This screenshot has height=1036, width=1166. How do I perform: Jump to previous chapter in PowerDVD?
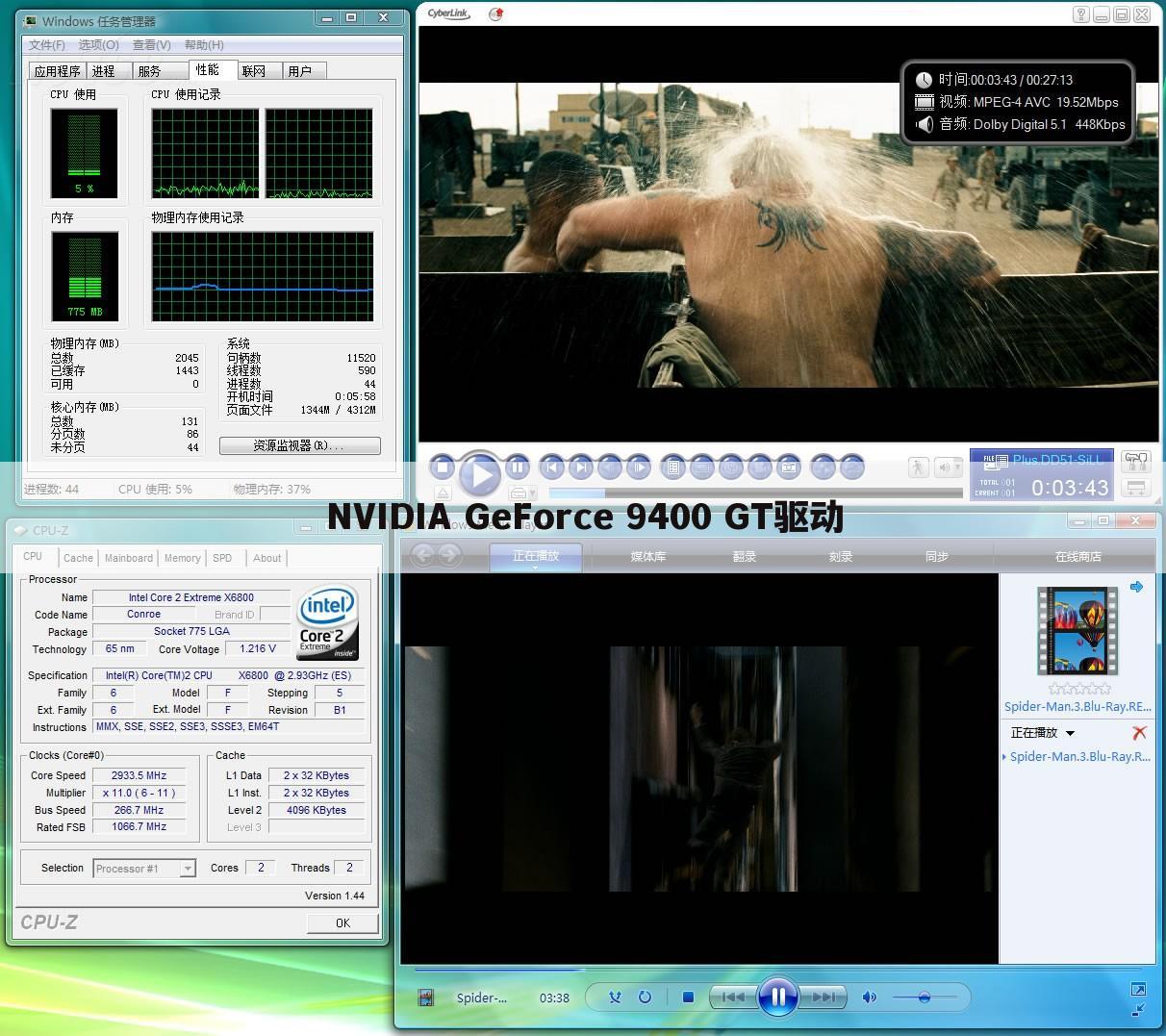tap(552, 467)
